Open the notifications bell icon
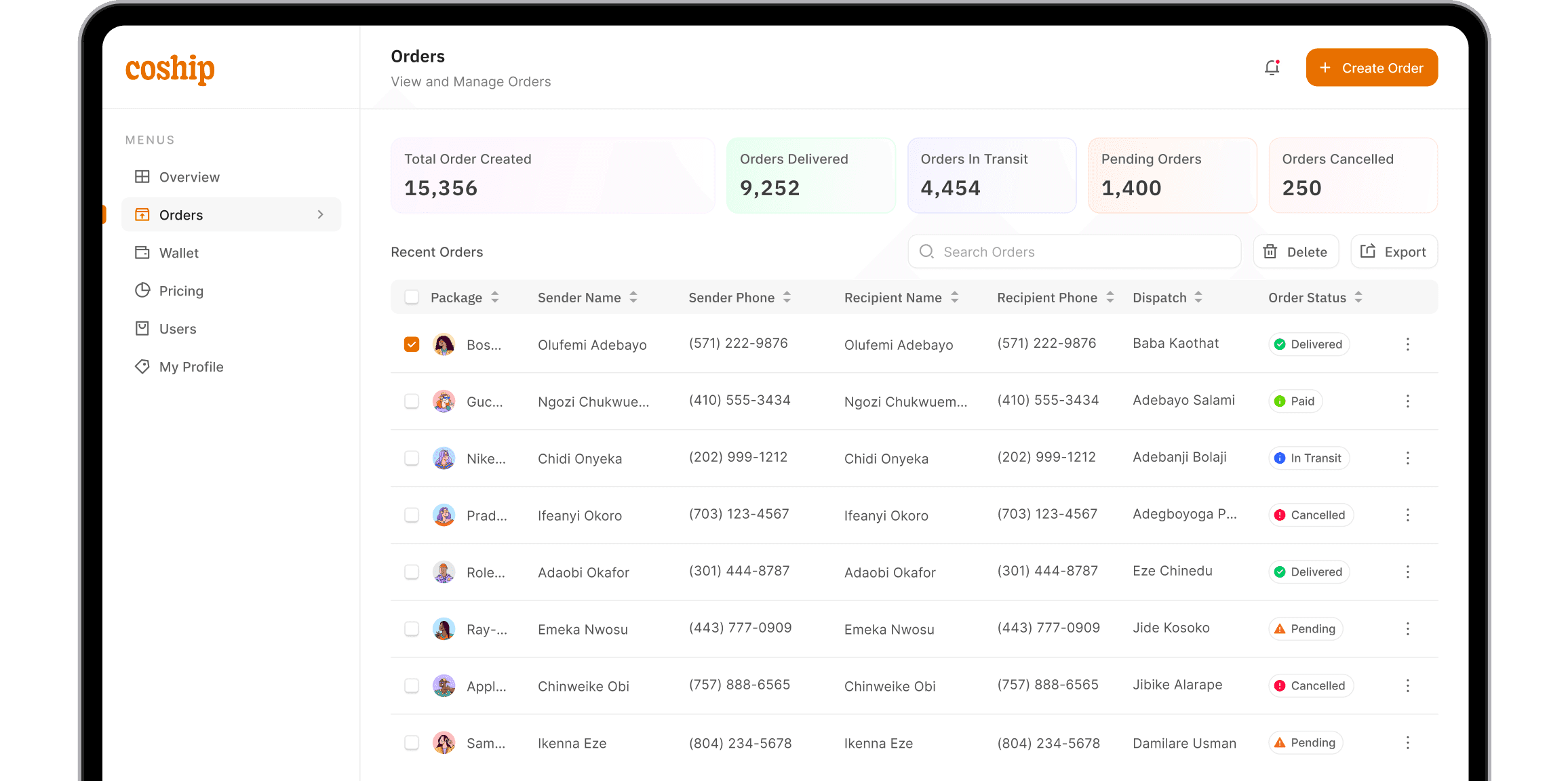The image size is (1568, 781). (1272, 67)
